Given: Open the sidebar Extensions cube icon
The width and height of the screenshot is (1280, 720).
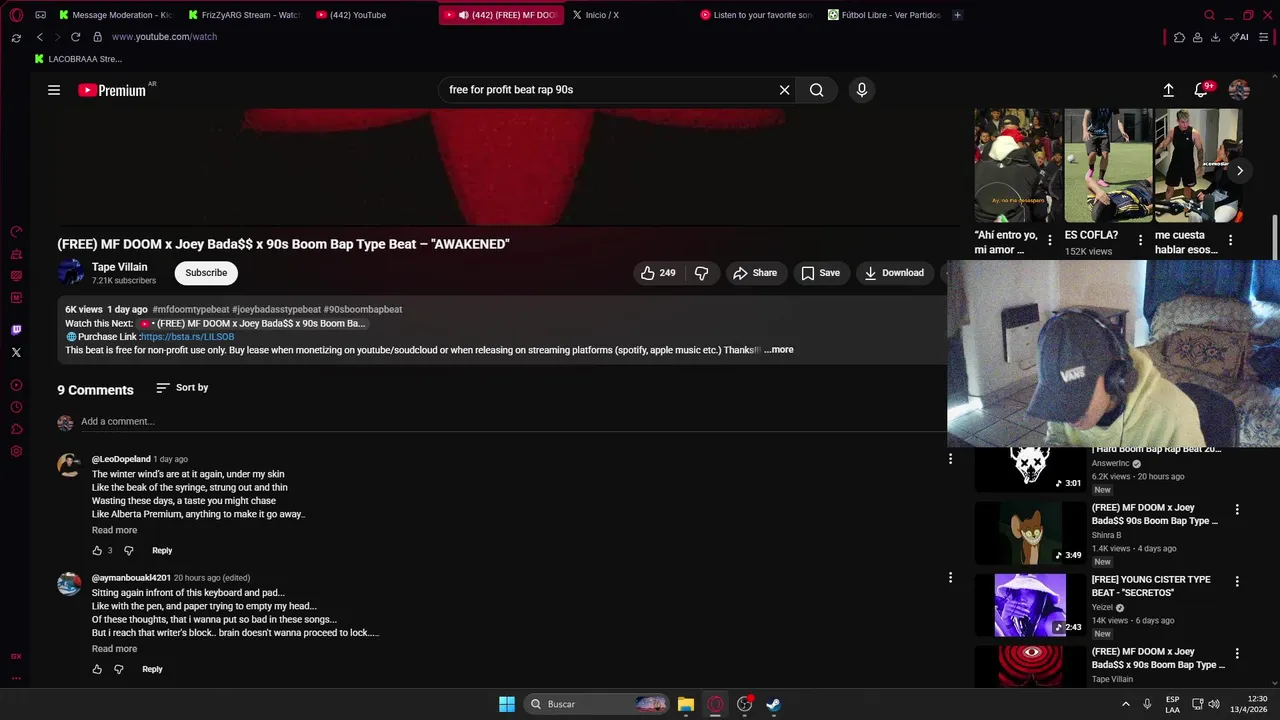Looking at the screenshot, I should click(16, 429).
